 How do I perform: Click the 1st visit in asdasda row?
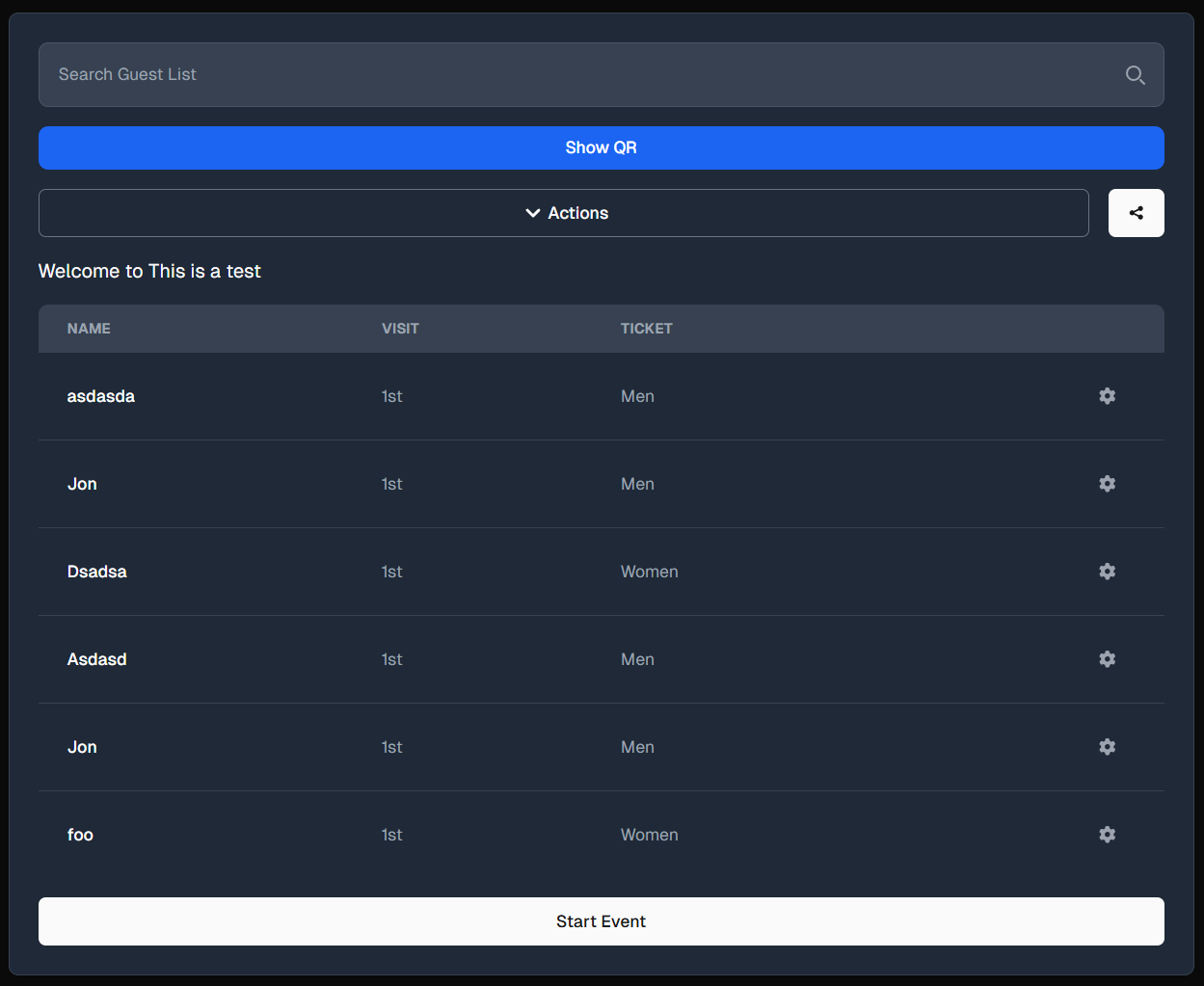(391, 396)
